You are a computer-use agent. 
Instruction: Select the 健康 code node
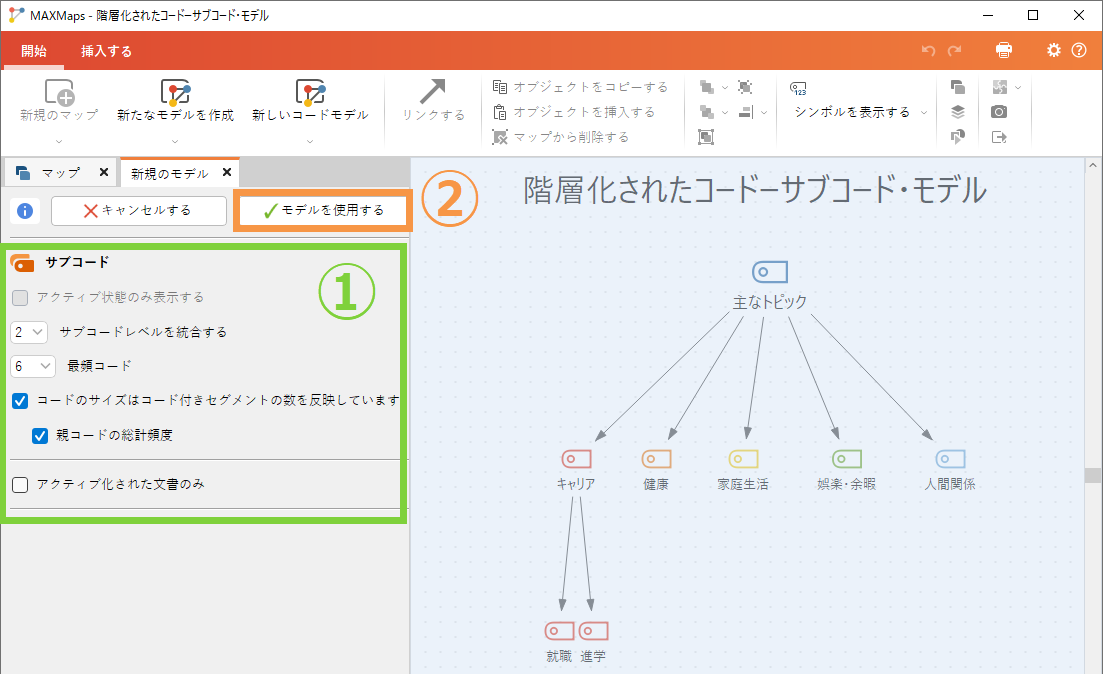point(656,459)
